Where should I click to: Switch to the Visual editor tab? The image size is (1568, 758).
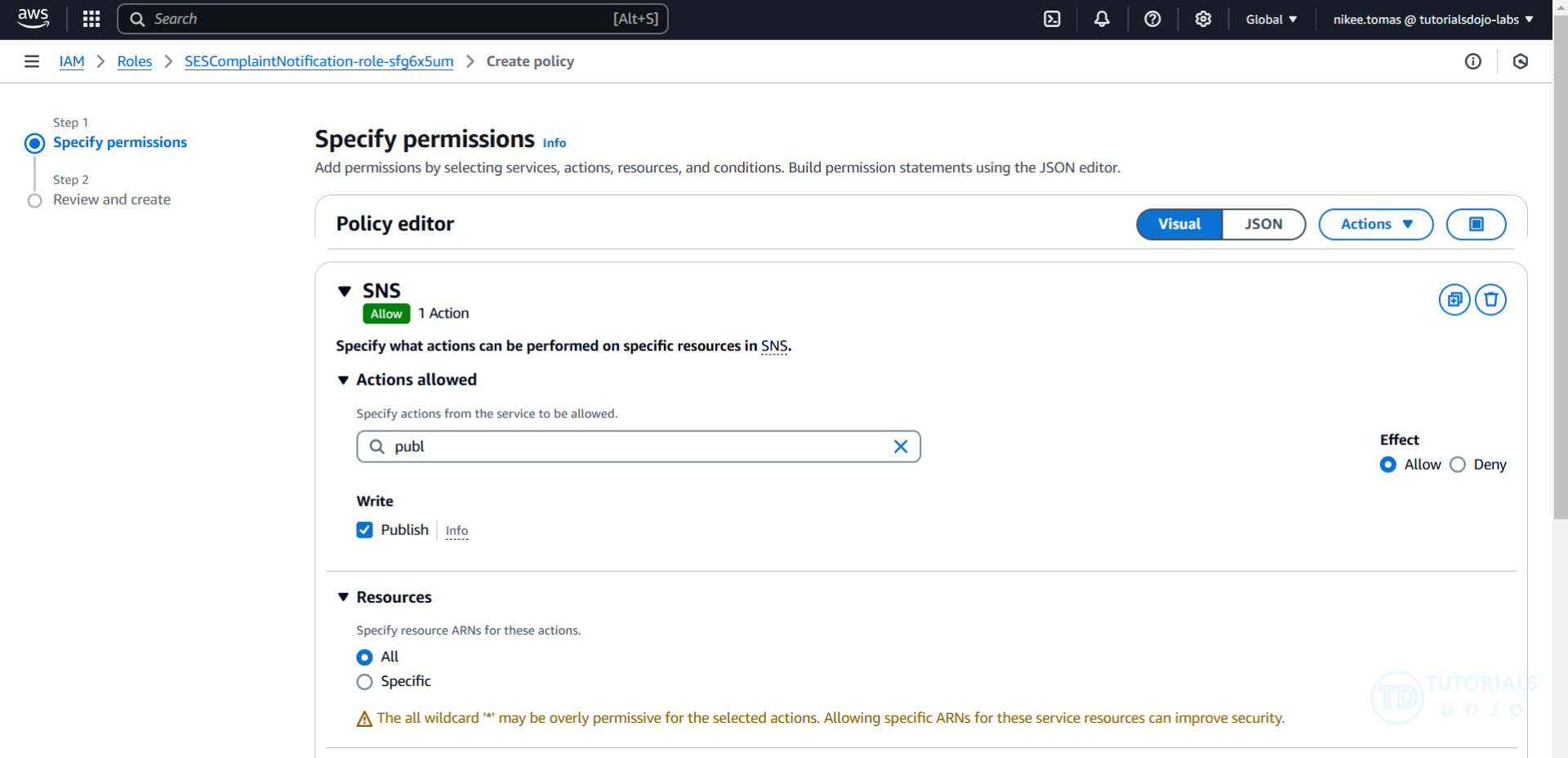coord(1179,224)
